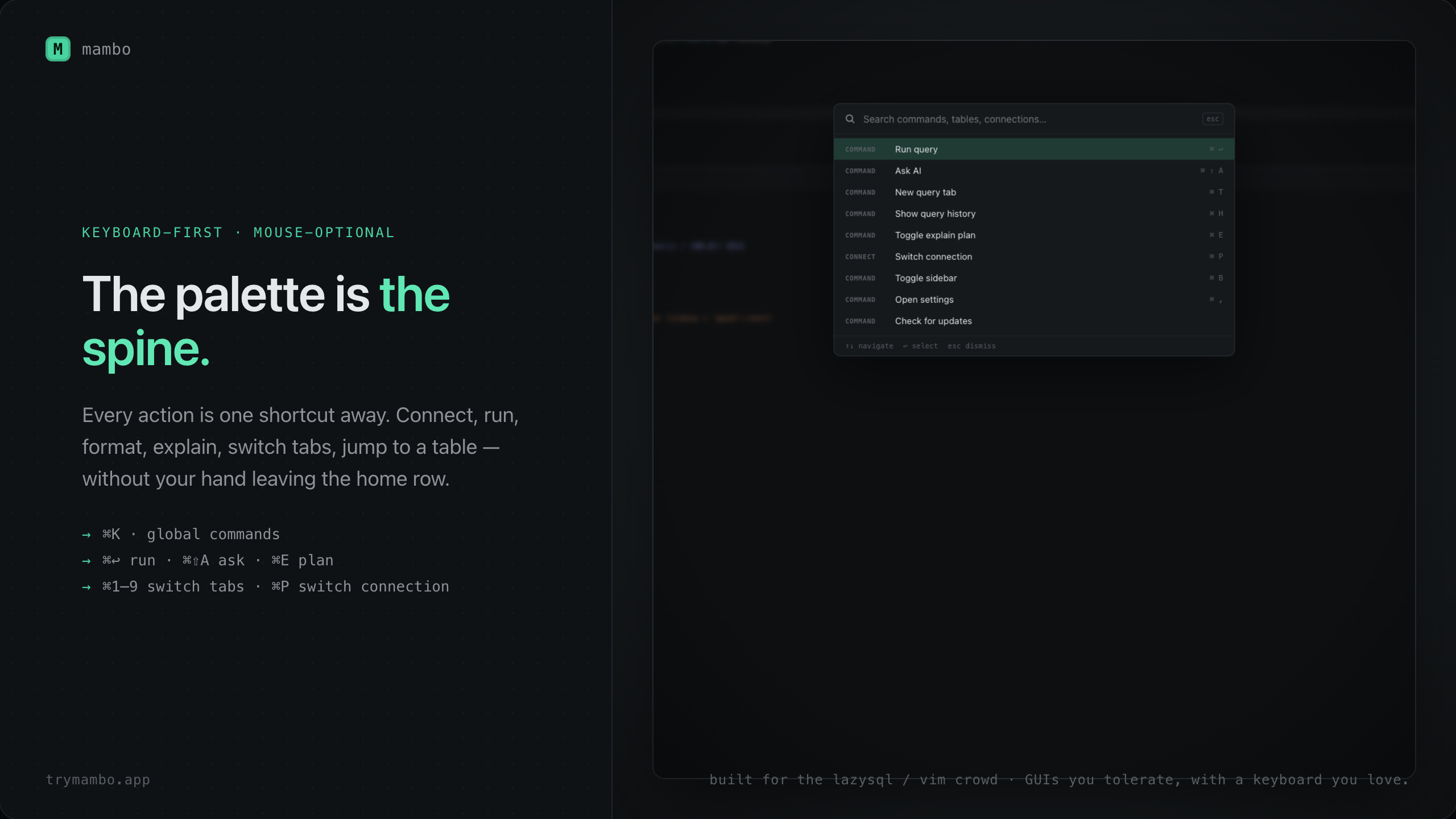Click the green Mambo M logo icon
This screenshot has width=1456, height=819.
pyautogui.click(x=58, y=49)
